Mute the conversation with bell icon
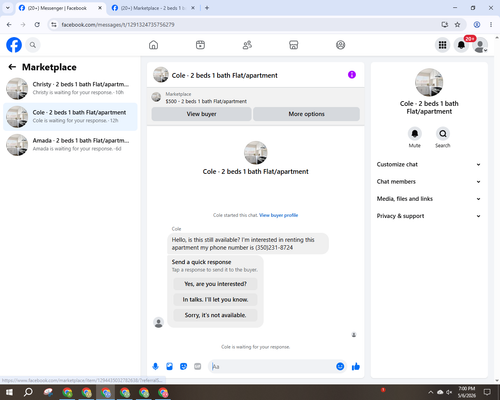 pos(414,134)
